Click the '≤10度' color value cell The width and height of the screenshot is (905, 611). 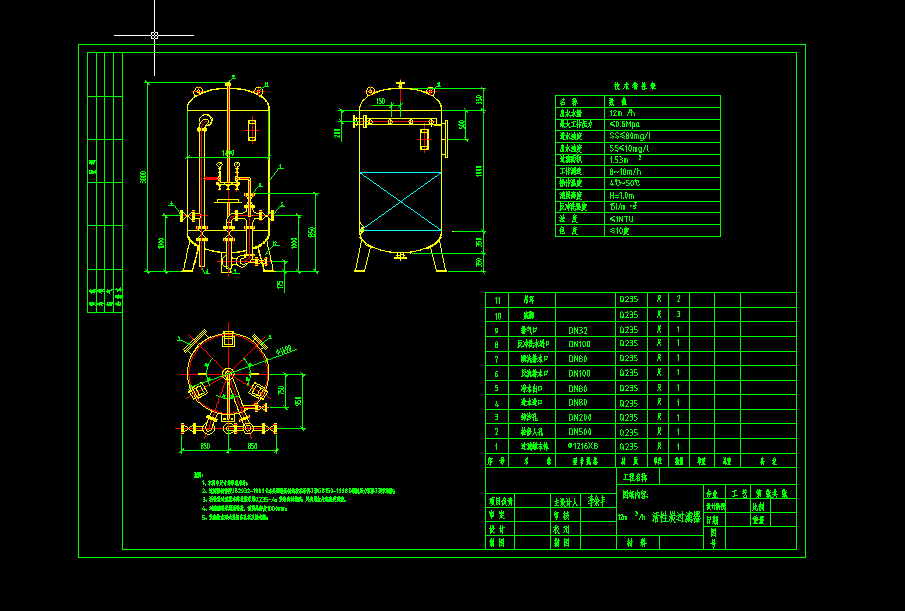coord(619,231)
